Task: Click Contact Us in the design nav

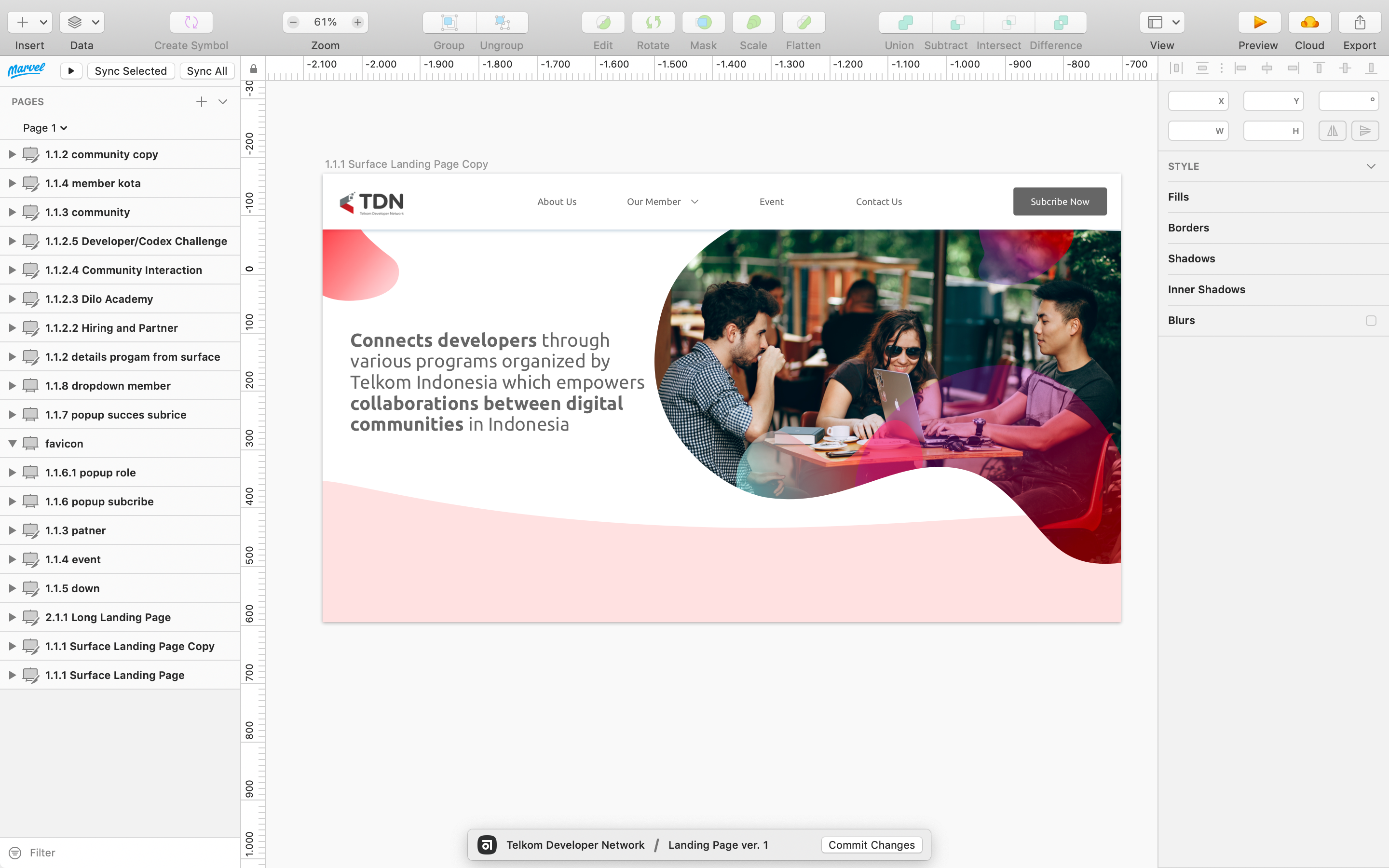Action: (x=879, y=202)
